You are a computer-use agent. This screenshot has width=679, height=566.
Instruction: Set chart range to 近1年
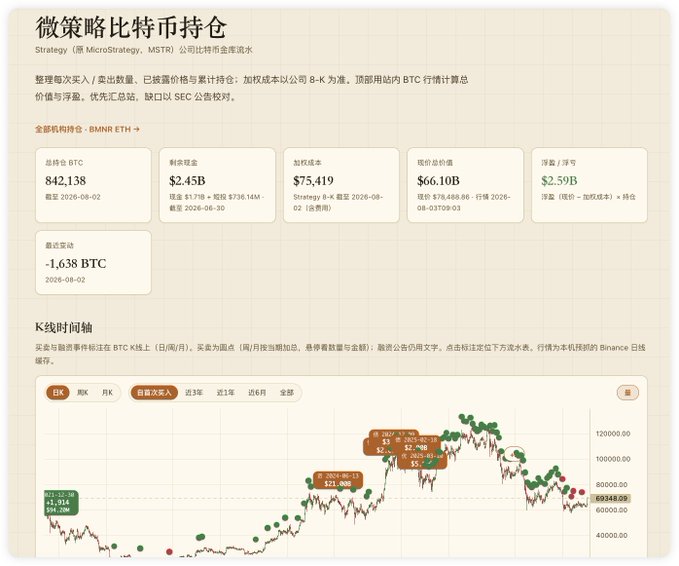[225, 393]
